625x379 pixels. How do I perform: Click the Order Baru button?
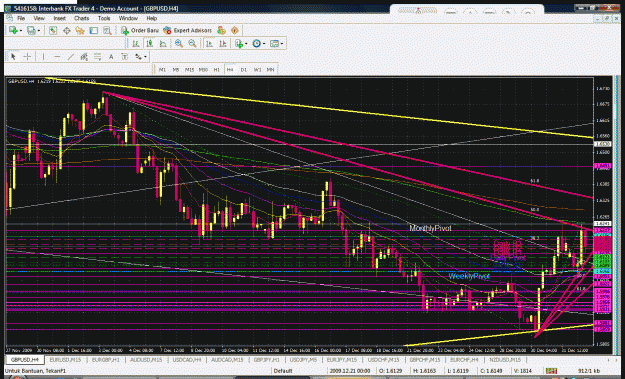coord(140,30)
